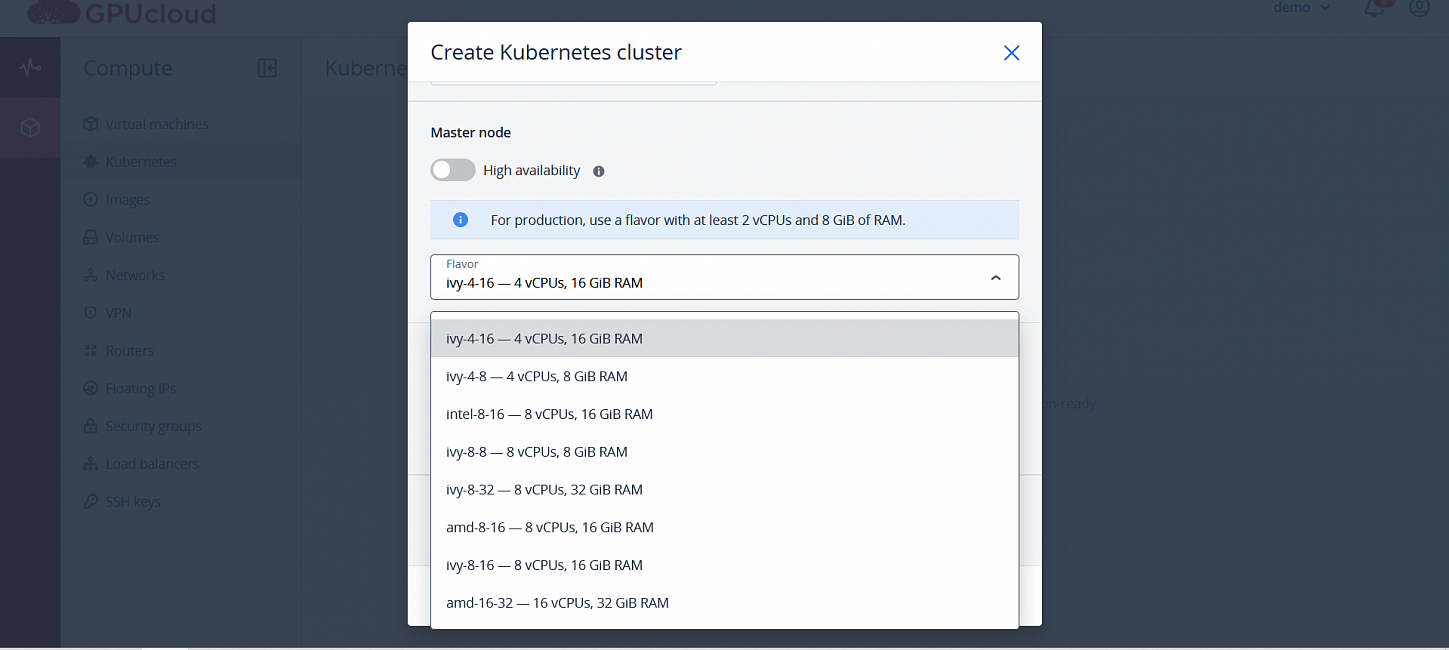1449x650 pixels.
Task: Collapse the Compute sidebar panel icon
Action: (267, 68)
